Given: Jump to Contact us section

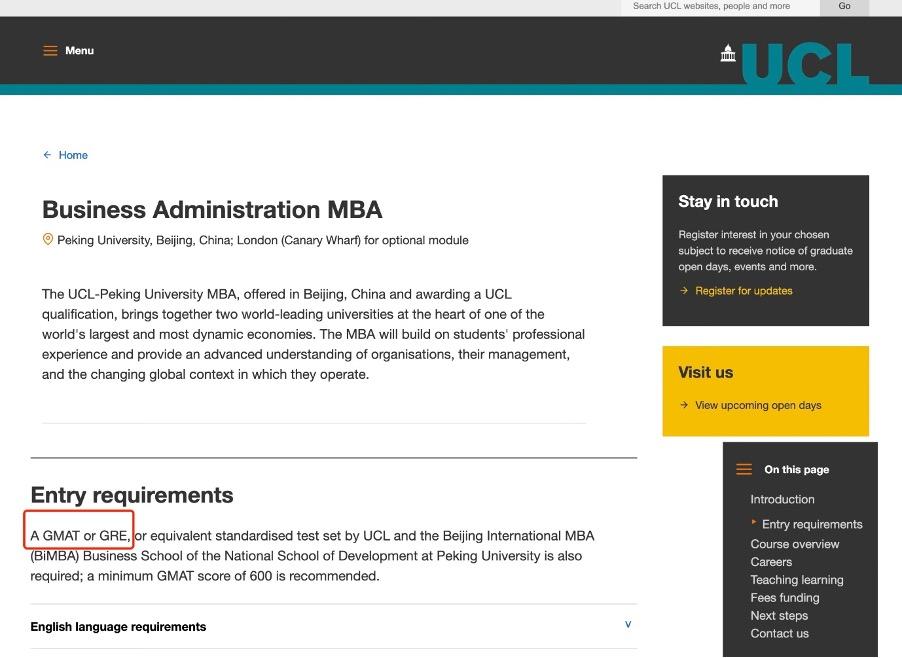Looking at the screenshot, I should [780, 634].
